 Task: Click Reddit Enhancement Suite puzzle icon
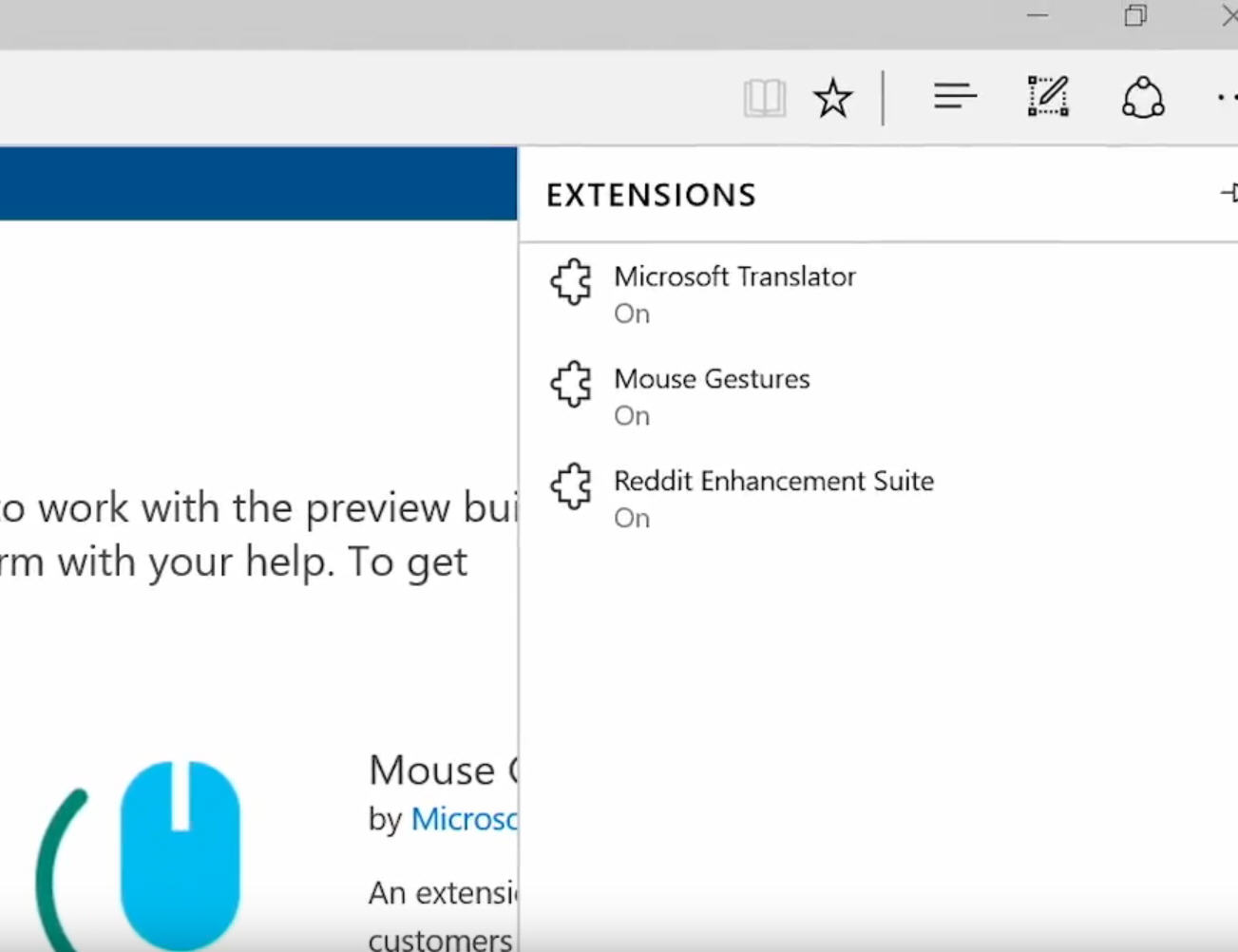pyautogui.click(x=571, y=486)
